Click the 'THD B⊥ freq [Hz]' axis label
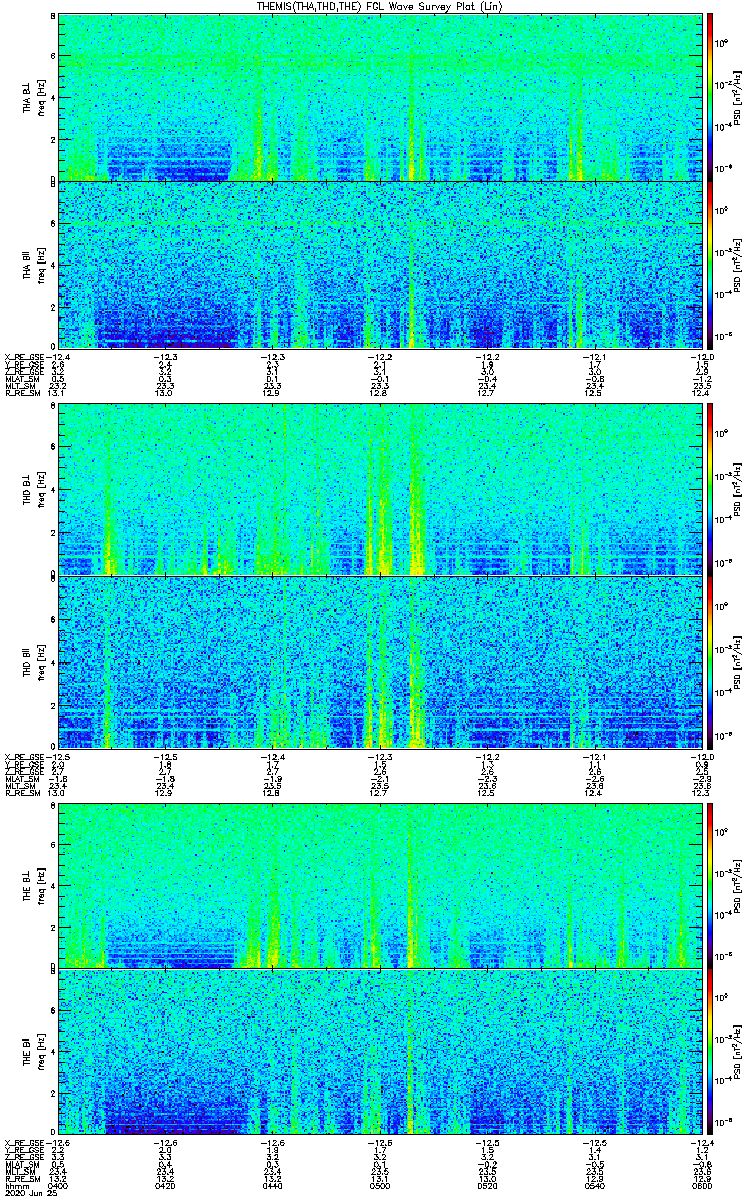750x1200 pixels. [x=35, y=490]
